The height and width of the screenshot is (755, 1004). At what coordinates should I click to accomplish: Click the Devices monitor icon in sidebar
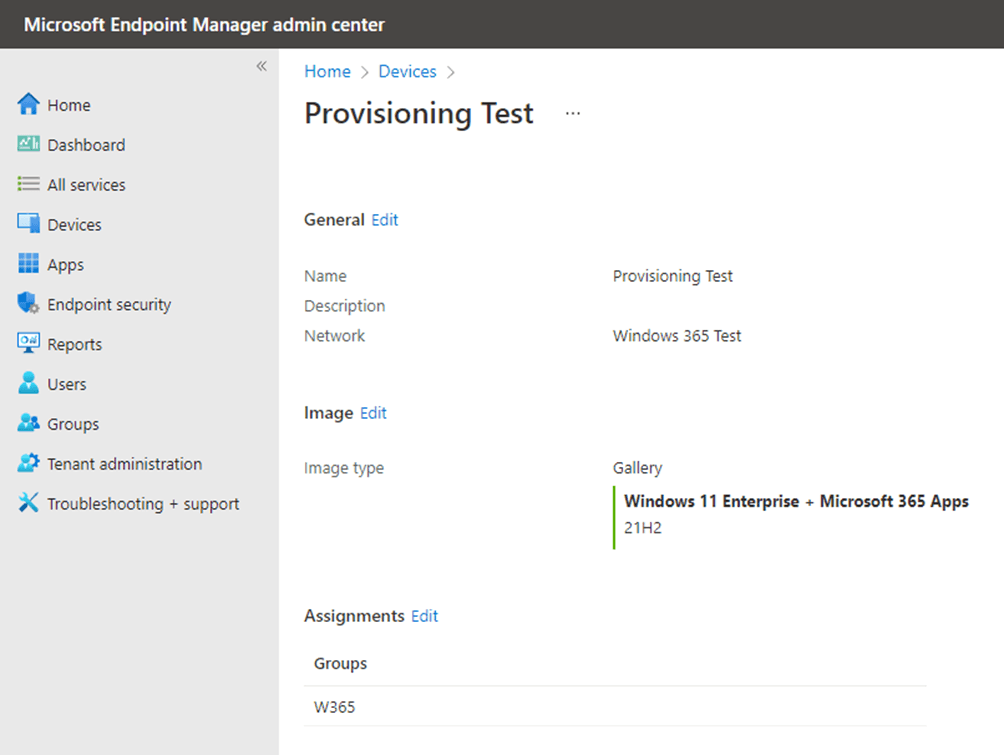(x=28, y=224)
